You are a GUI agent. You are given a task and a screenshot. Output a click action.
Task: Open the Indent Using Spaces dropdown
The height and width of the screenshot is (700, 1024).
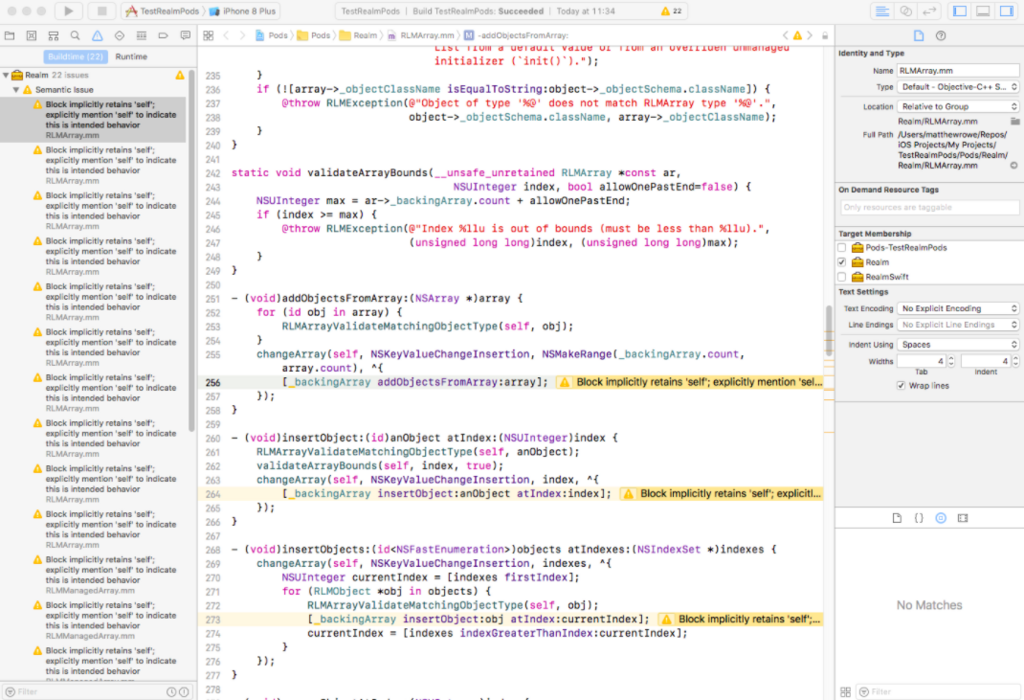[x=958, y=344]
